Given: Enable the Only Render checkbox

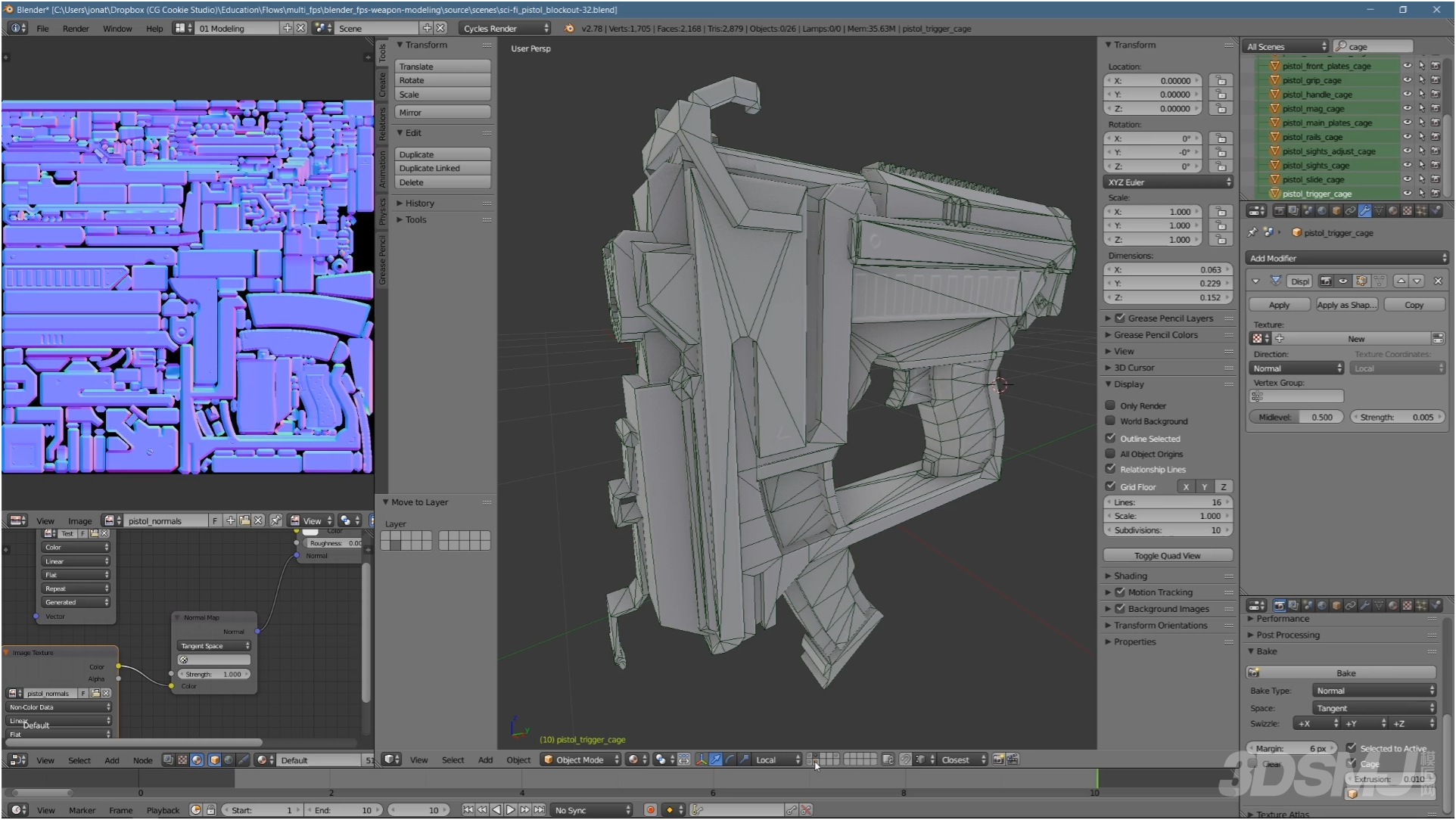Looking at the screenshot, I should 1110,405.
